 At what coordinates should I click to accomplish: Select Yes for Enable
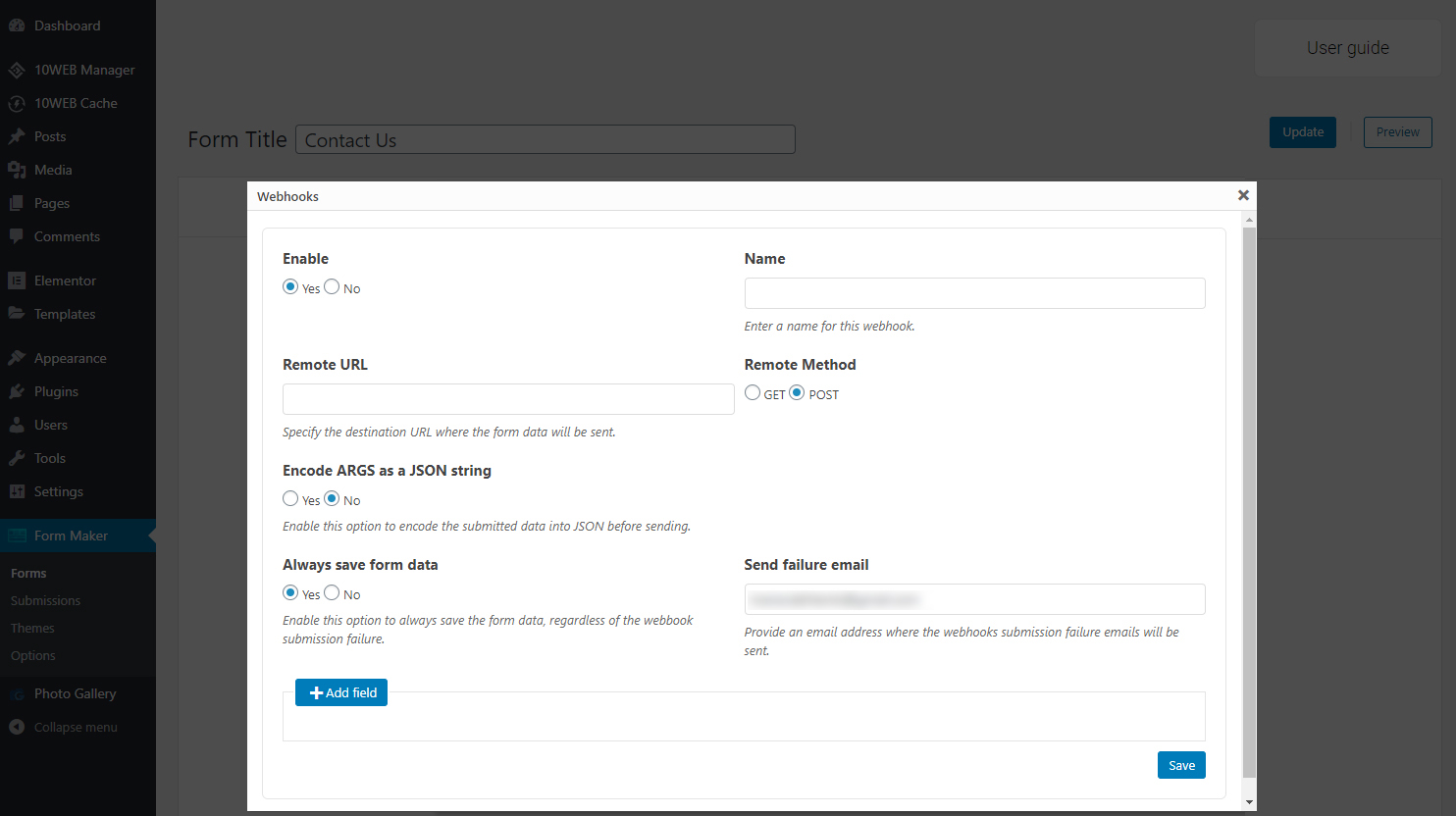(290, 286)
